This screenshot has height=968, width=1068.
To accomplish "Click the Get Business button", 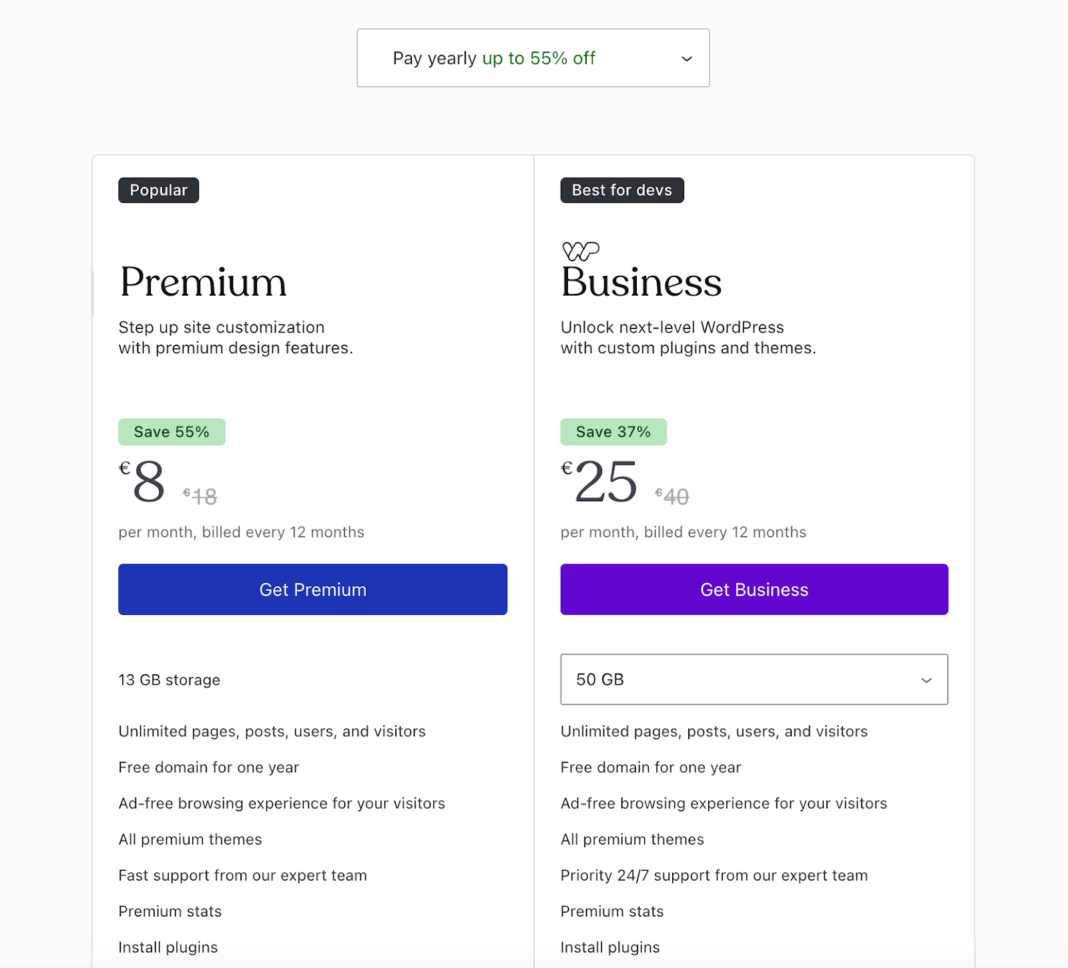I will 754,589.
